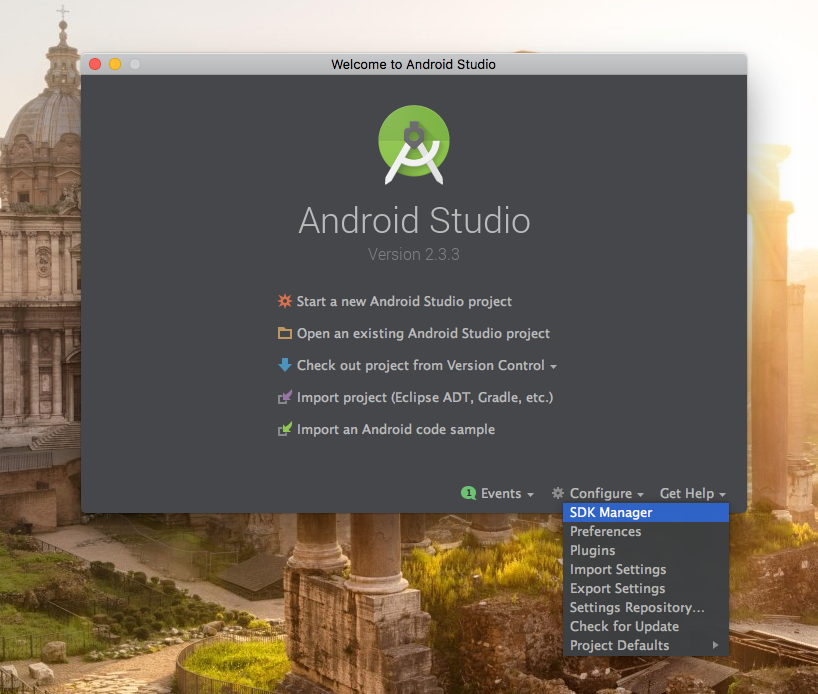Minimize the window with the yellow button
This screenshot has width=818, height=694.
[115, 64]
